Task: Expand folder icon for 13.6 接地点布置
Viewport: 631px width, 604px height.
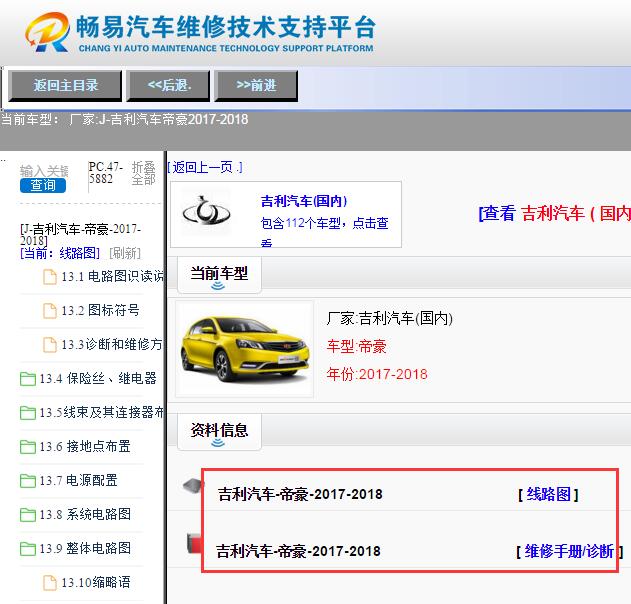Action: tap(28, 447)
